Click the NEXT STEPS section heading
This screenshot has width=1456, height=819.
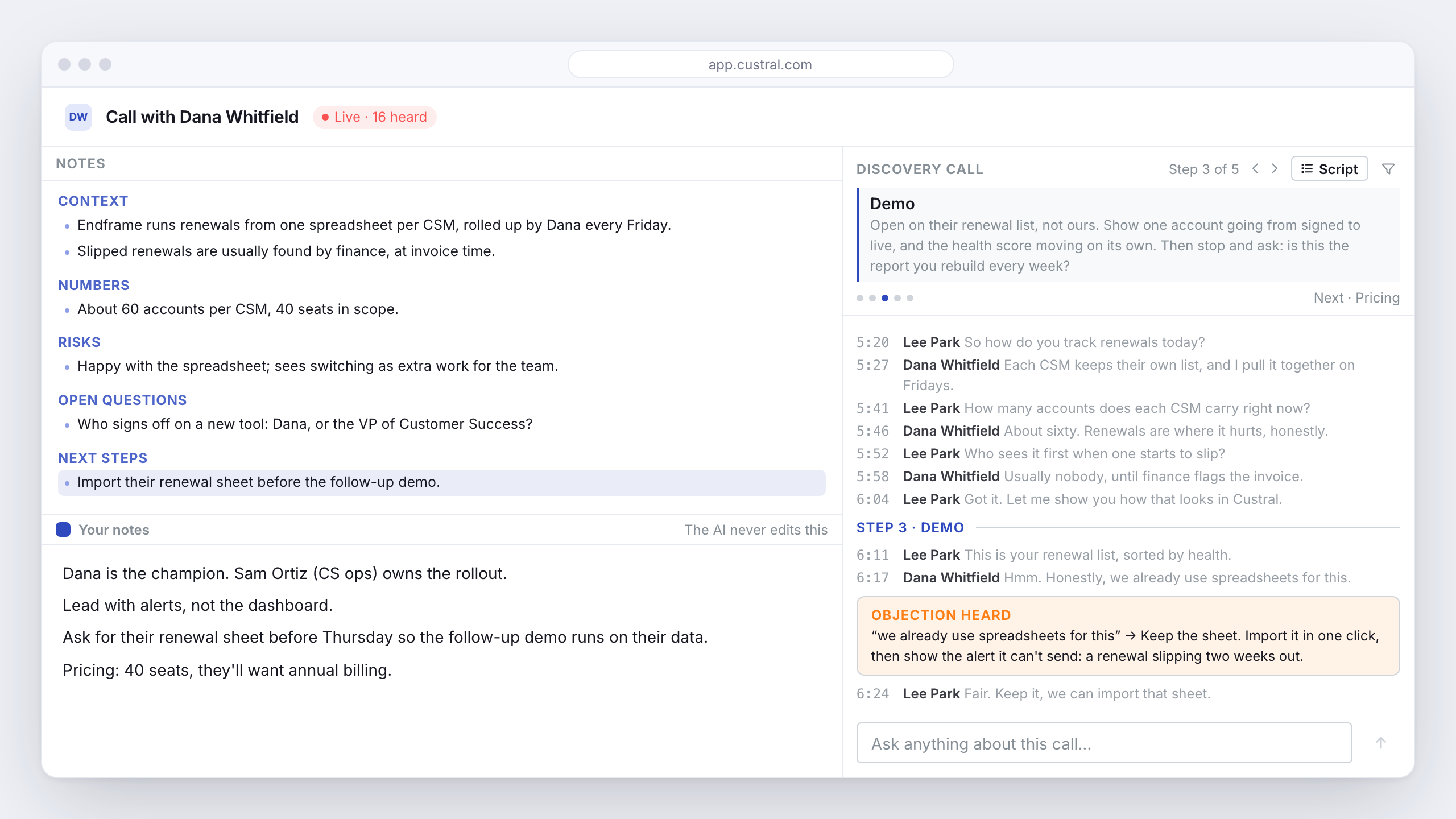(103, 458)
